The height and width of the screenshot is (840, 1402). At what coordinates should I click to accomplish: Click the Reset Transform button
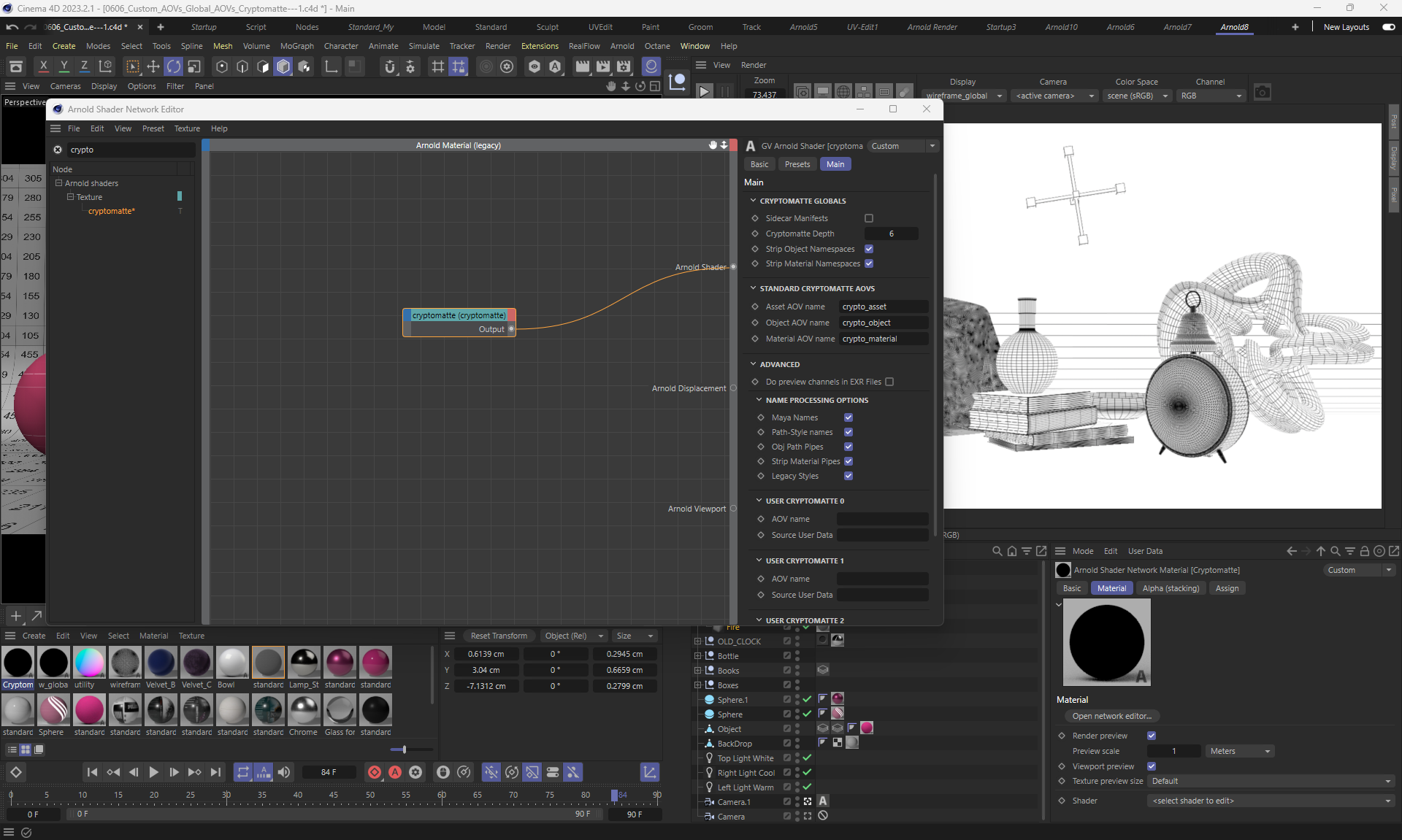click(499, 636)
